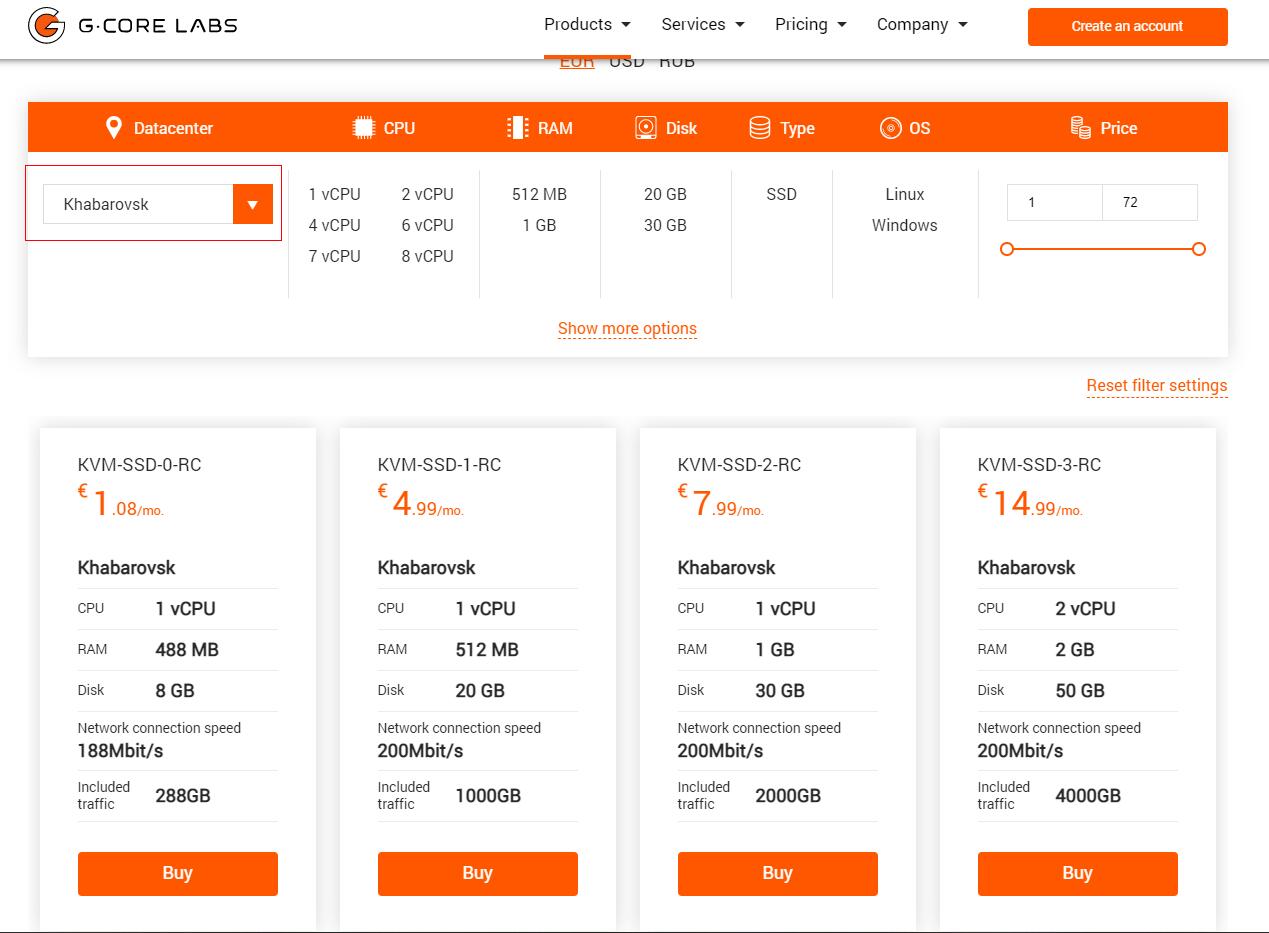1269x933 pixels.
Task: Click the 8 GB disk value
Action: coord(175,691)
